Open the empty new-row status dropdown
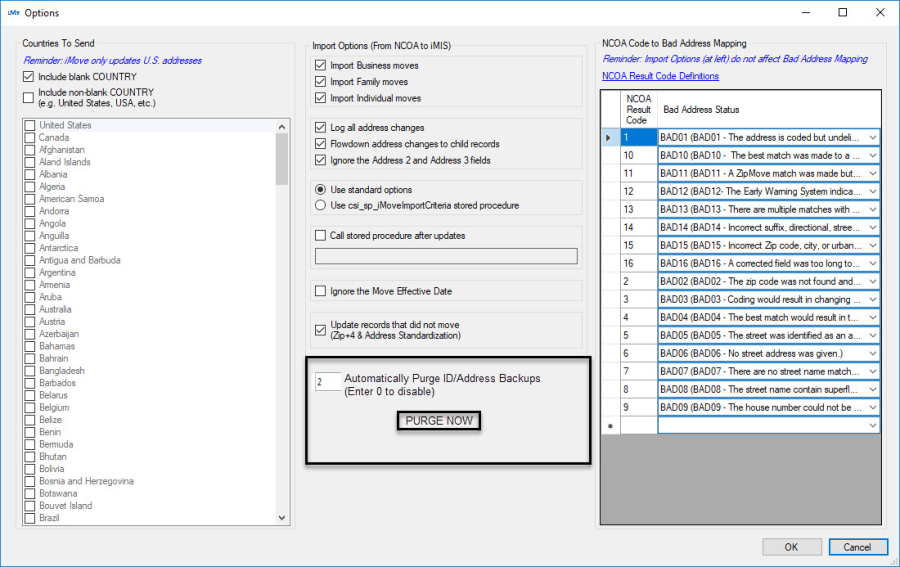 872,426
